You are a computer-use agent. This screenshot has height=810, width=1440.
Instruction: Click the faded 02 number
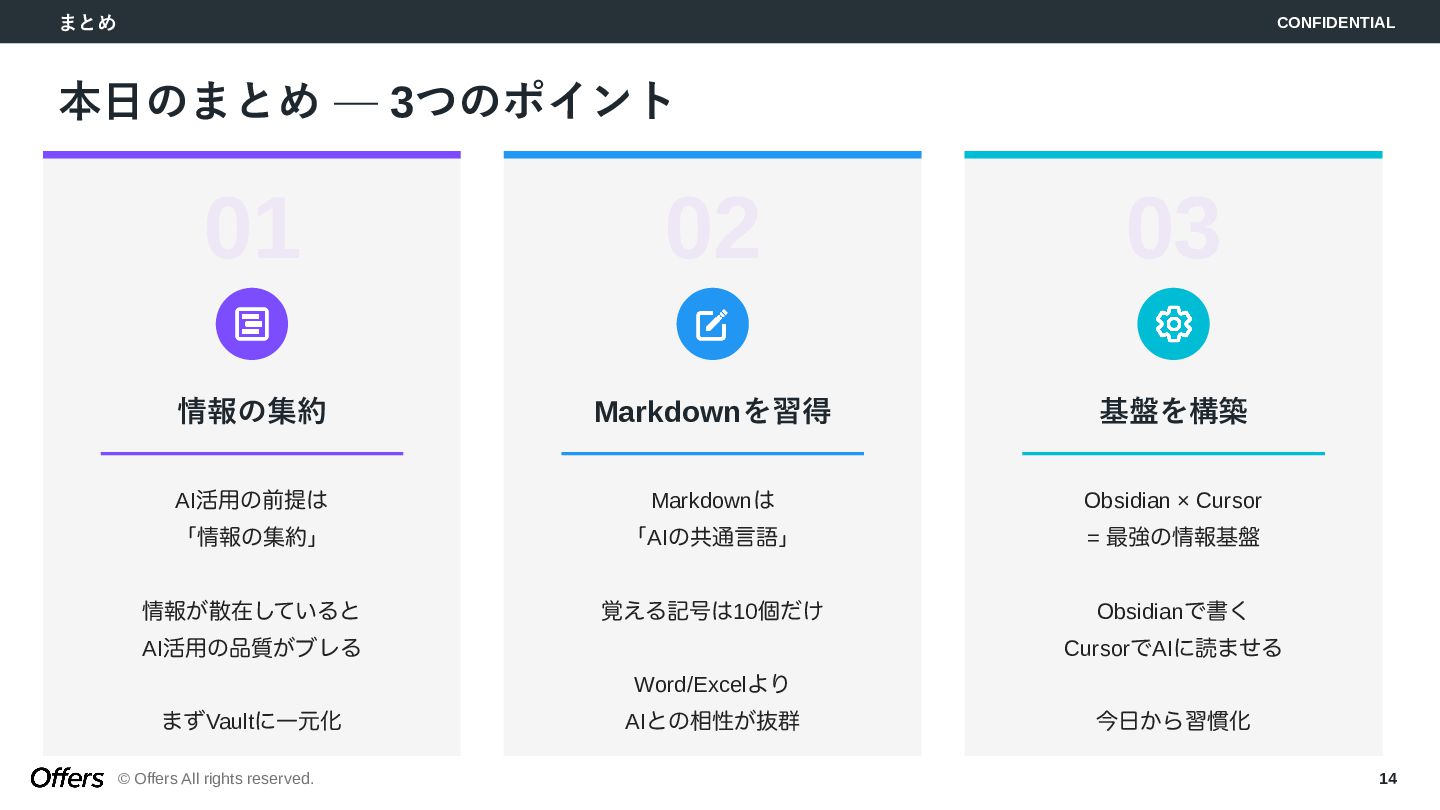click(x=712, y=229)
